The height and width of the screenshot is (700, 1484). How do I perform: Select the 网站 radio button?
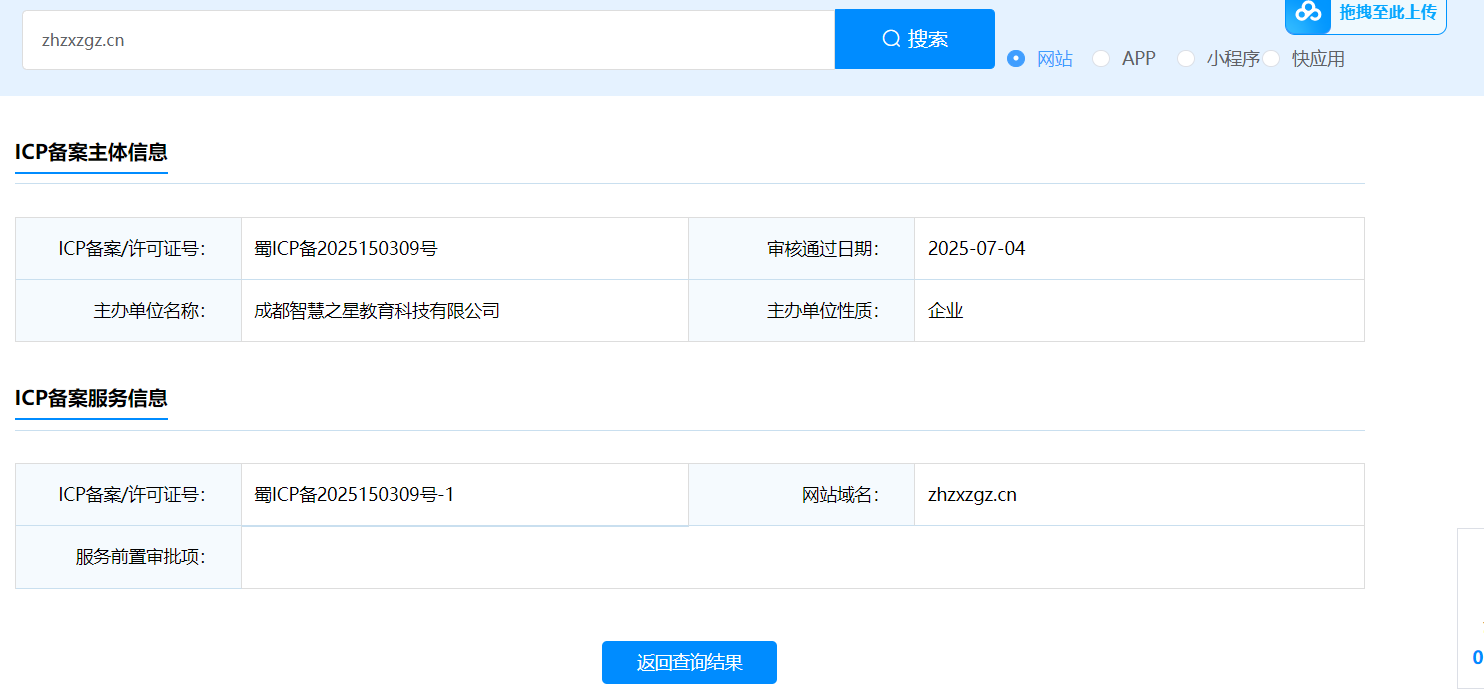pos(1016,58)
